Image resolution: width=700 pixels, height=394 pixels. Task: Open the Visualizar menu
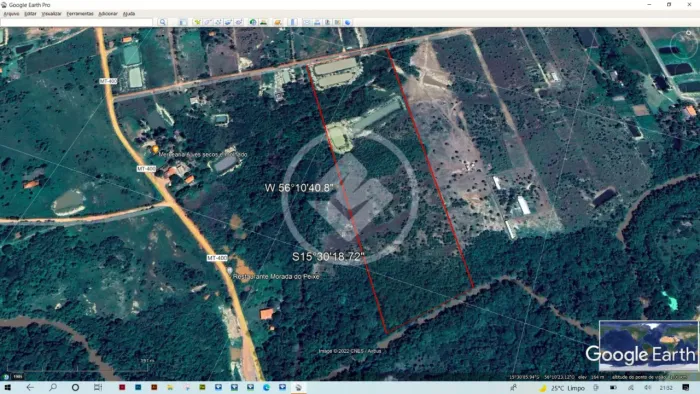[51, 14]
